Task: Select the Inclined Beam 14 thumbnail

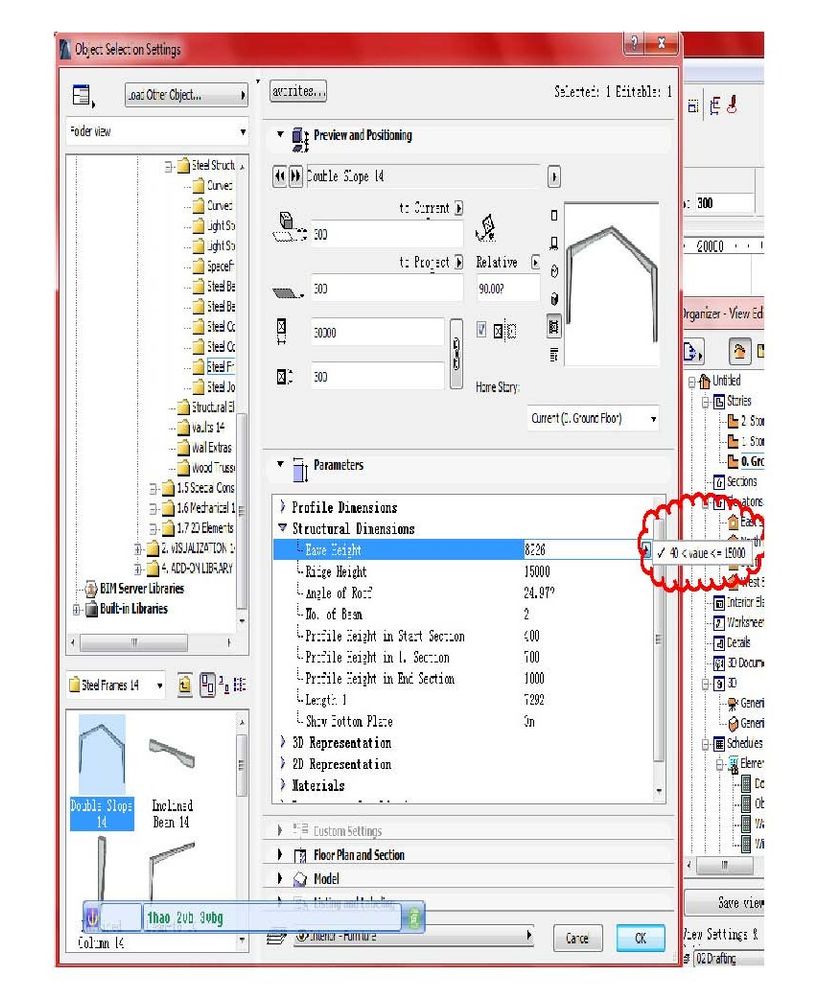Action: [172, 784]
